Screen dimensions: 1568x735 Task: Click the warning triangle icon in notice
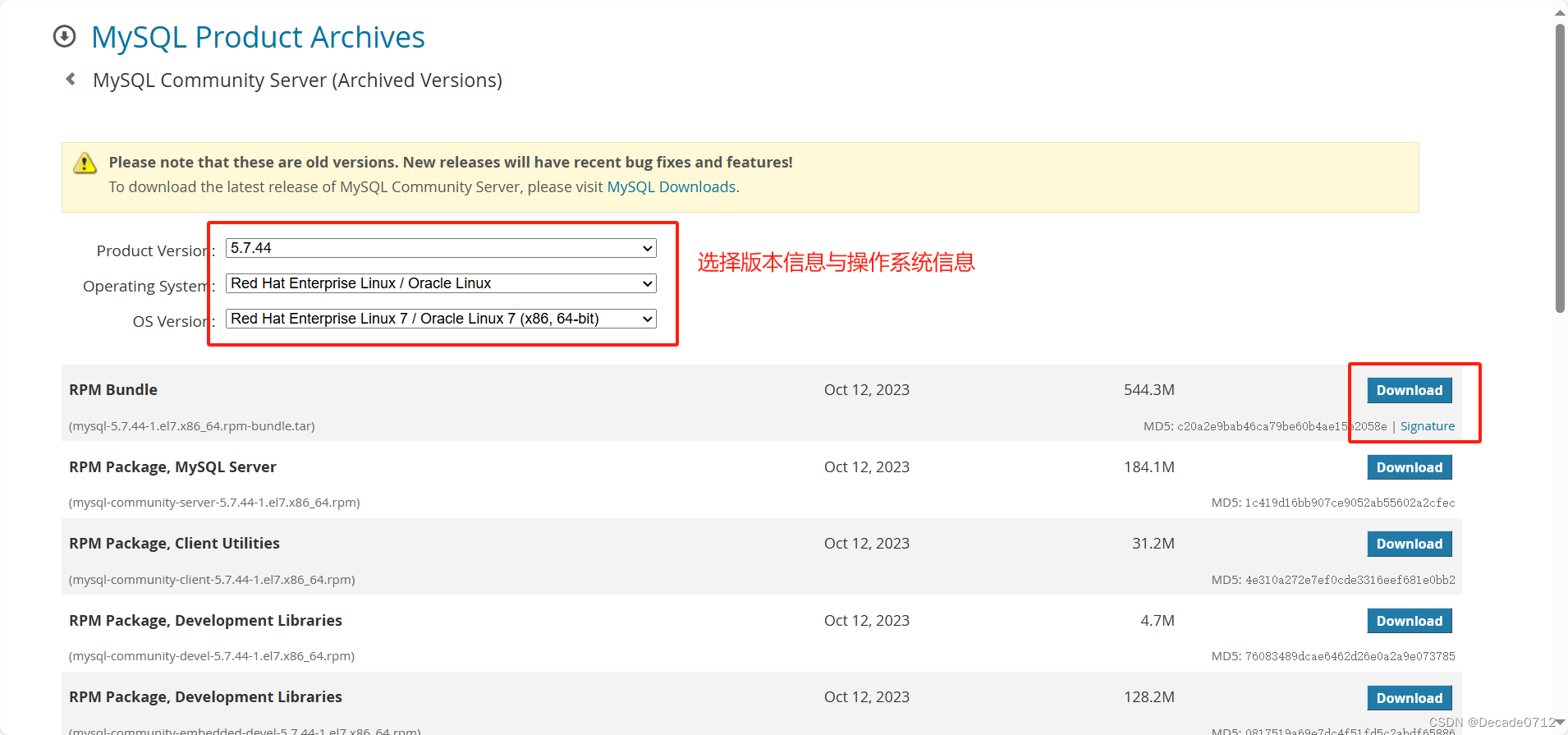[x=85, y=163]
